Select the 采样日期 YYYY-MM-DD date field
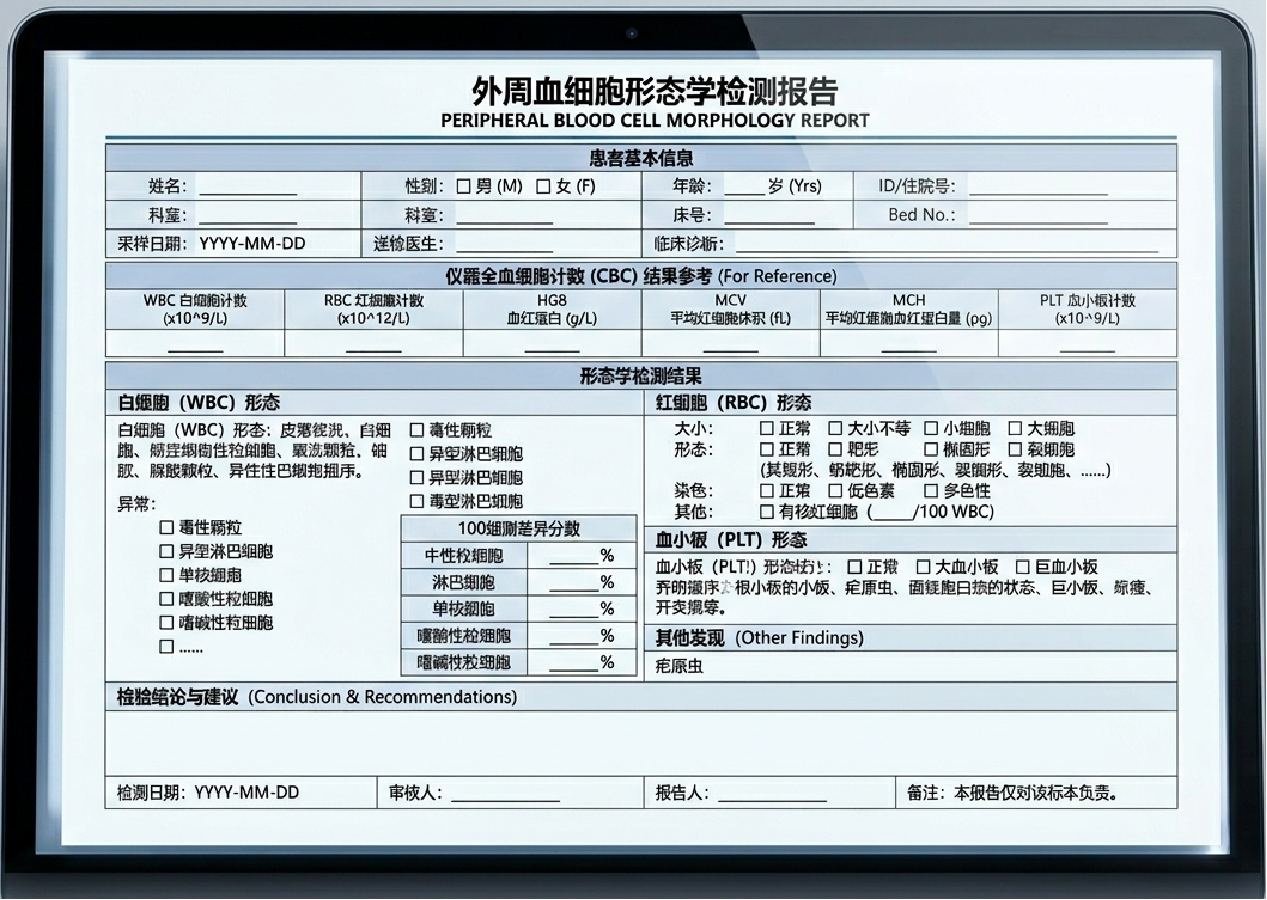This screenshot has height=900, width=1267. coord(252,243)
